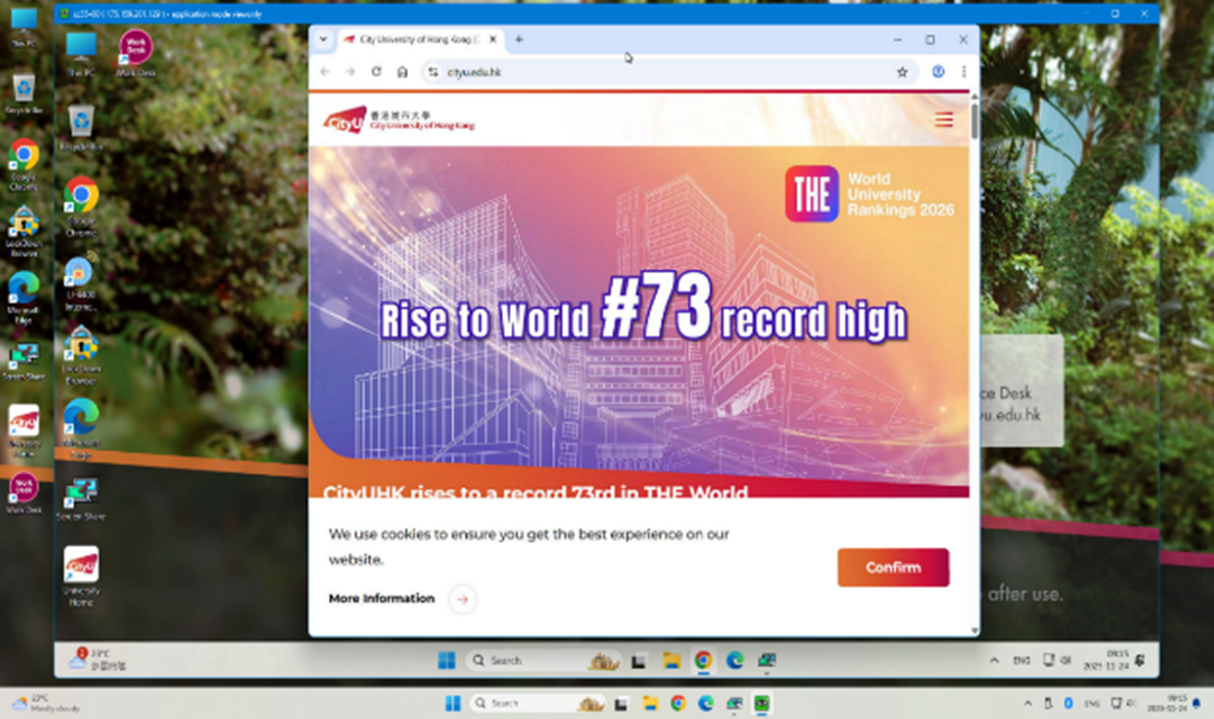Click the cityu.edu.hk address bar
1214x719 pixels.
click(668, 72)
